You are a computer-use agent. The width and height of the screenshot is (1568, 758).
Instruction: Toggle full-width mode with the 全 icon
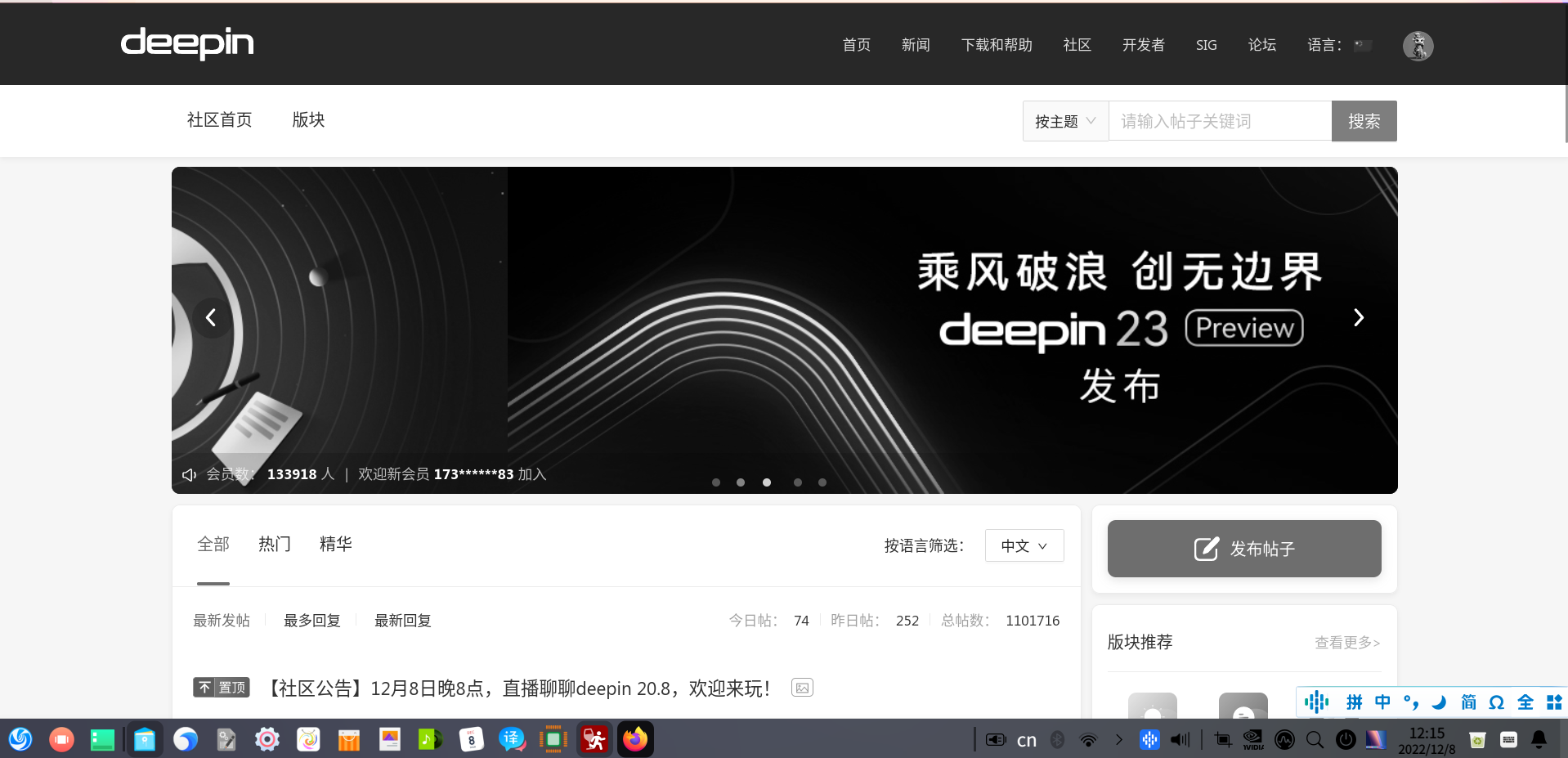(1525, 702)
